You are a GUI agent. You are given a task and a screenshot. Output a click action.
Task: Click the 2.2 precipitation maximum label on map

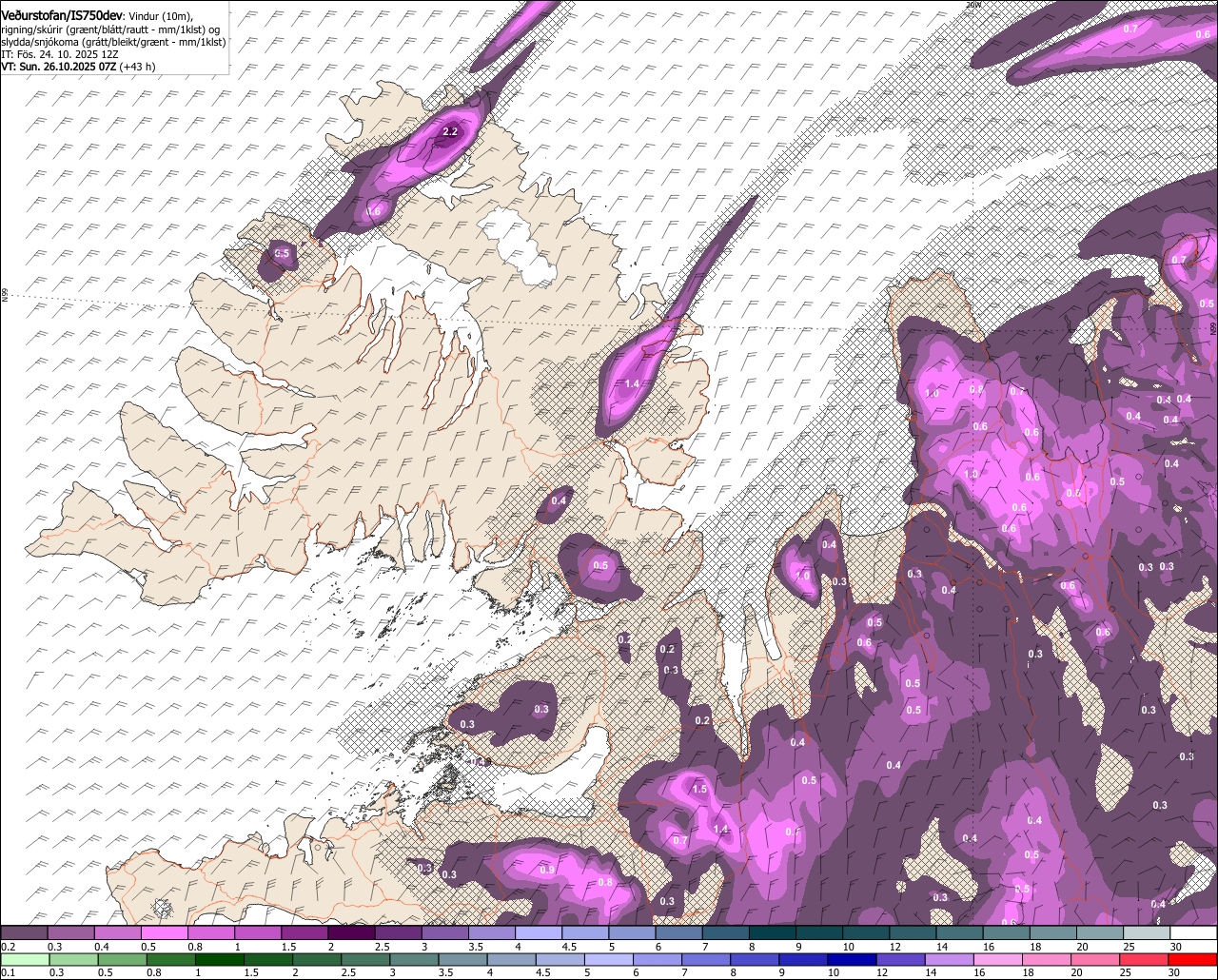click(451, 131)
